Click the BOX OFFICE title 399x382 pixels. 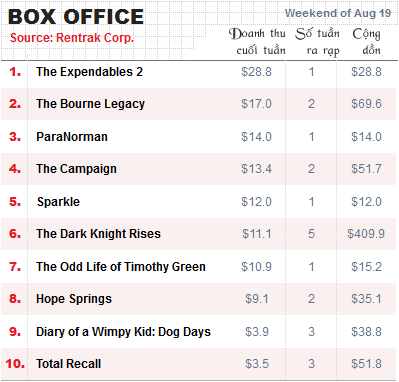[x=76, y=17]
